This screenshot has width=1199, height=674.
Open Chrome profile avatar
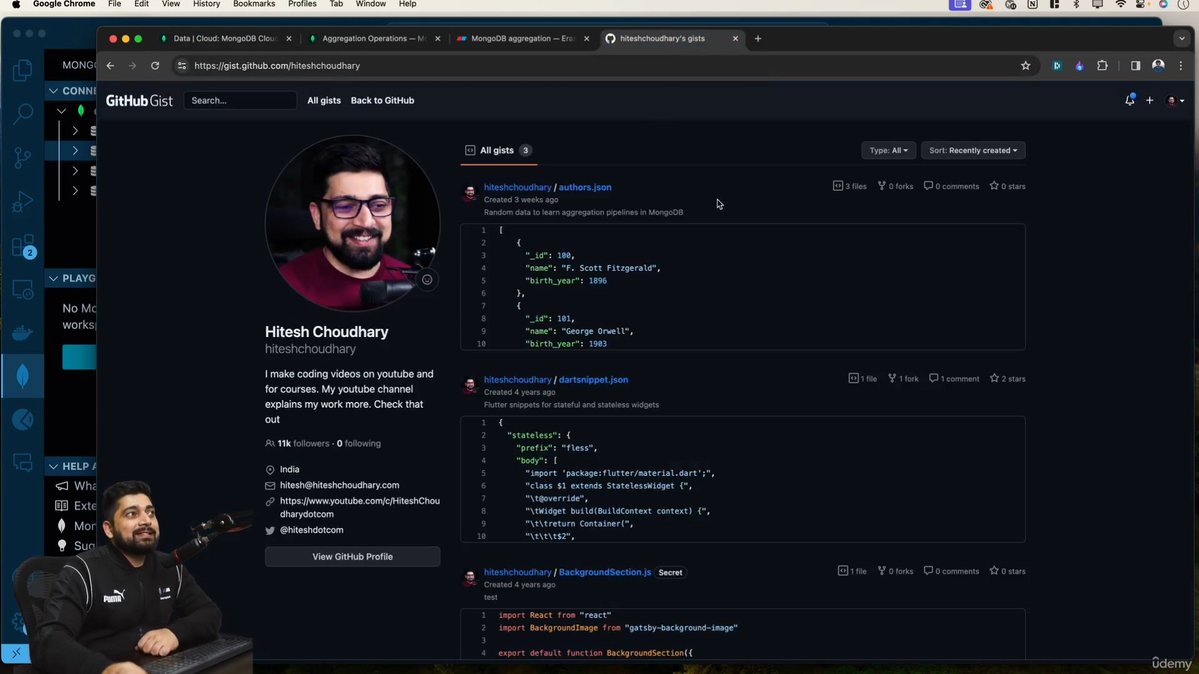coord(1158,66)
